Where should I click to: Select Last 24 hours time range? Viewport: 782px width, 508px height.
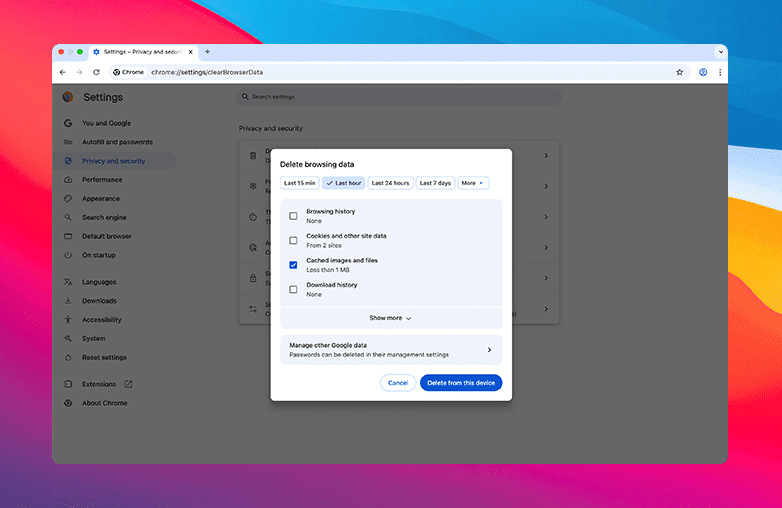(391, 183)
